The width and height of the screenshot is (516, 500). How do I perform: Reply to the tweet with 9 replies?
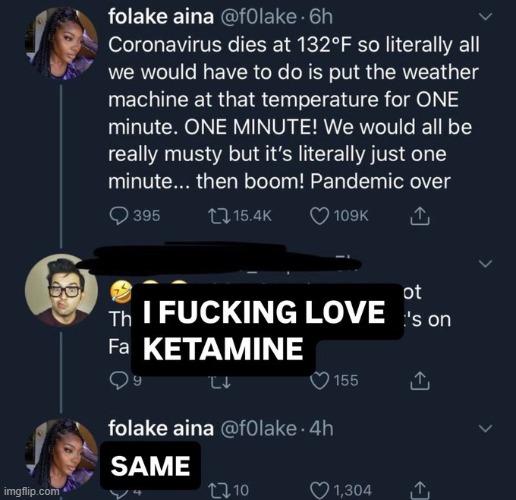click(x=119, y=381)
